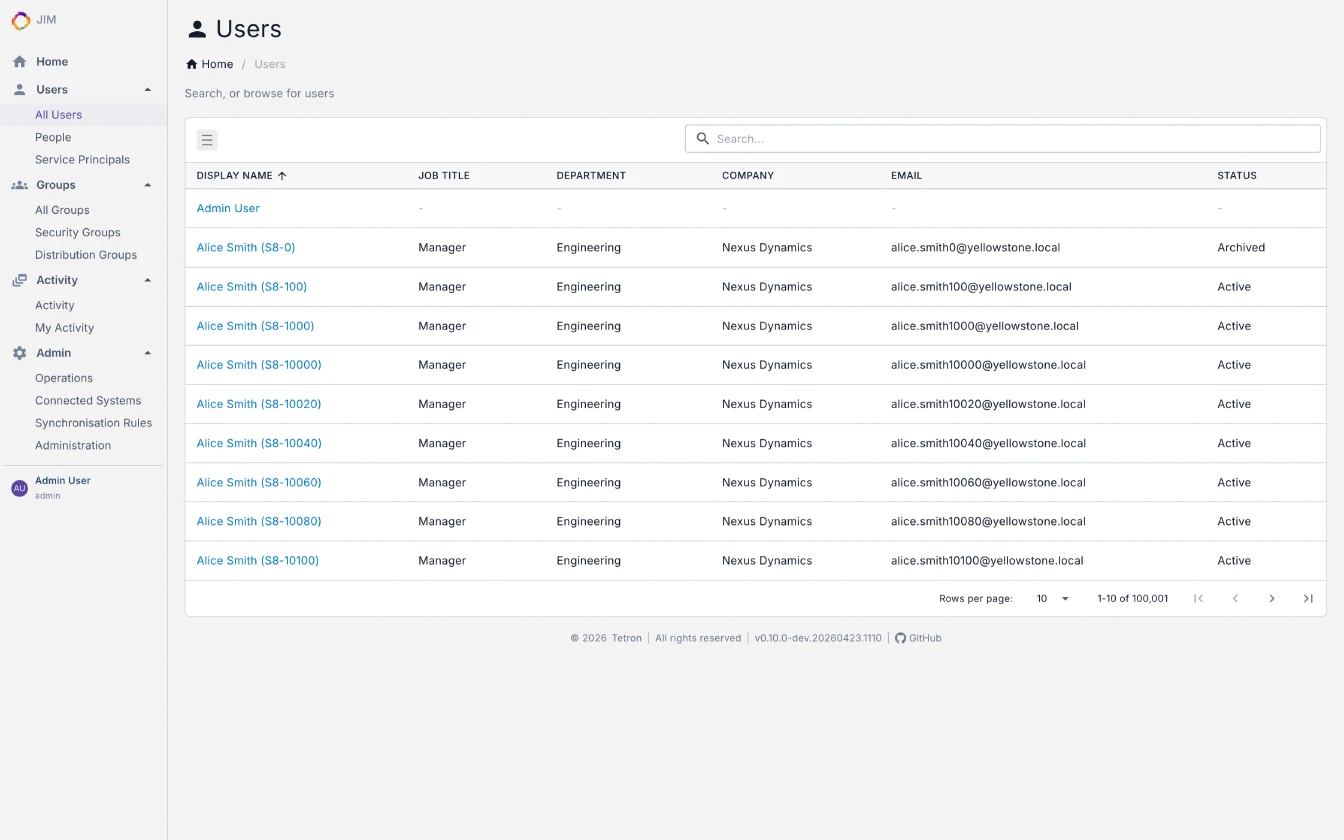The image size is (1344, 840).
Task: Collapse the Groups sidebar section
Action: click(x=148, y=185)
